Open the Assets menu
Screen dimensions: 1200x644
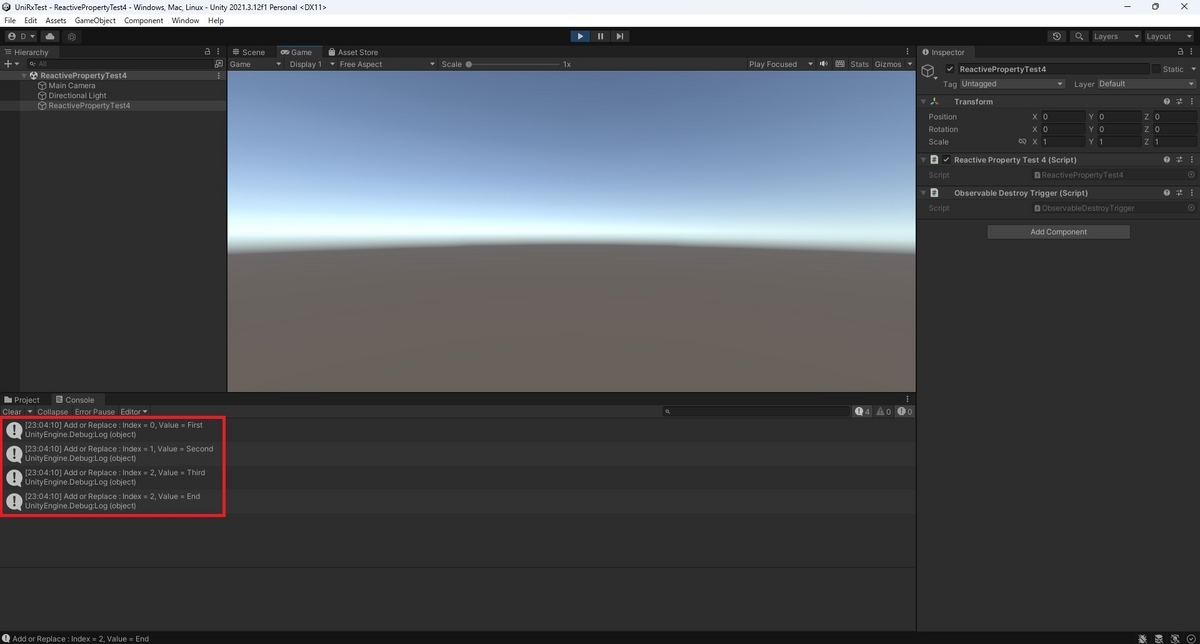(x=56, y=20)
